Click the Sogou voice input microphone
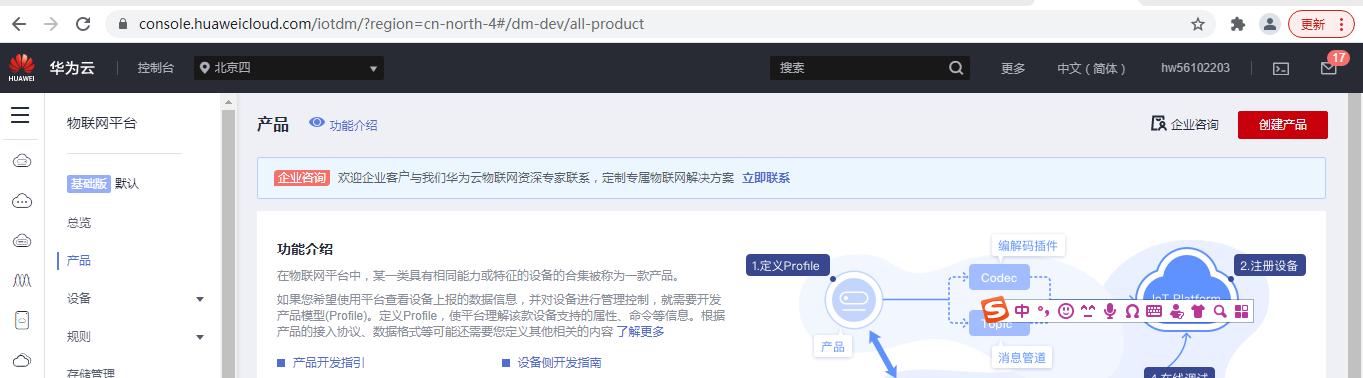Image resolution: width=1363 pixels, height=378 pixels. [x=1110, y=311]
